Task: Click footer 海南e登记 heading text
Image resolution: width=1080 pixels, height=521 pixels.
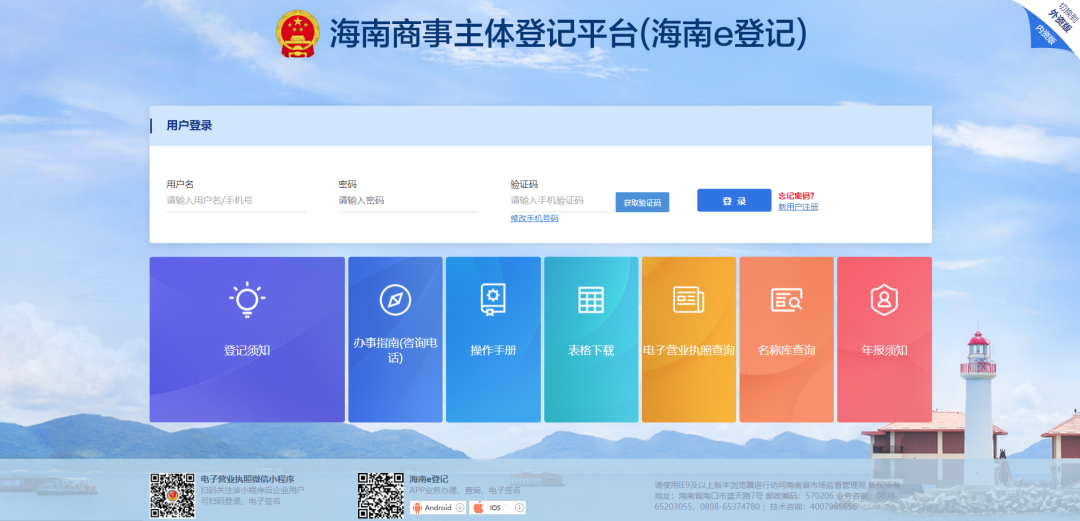Action: [x=429, y=479]
